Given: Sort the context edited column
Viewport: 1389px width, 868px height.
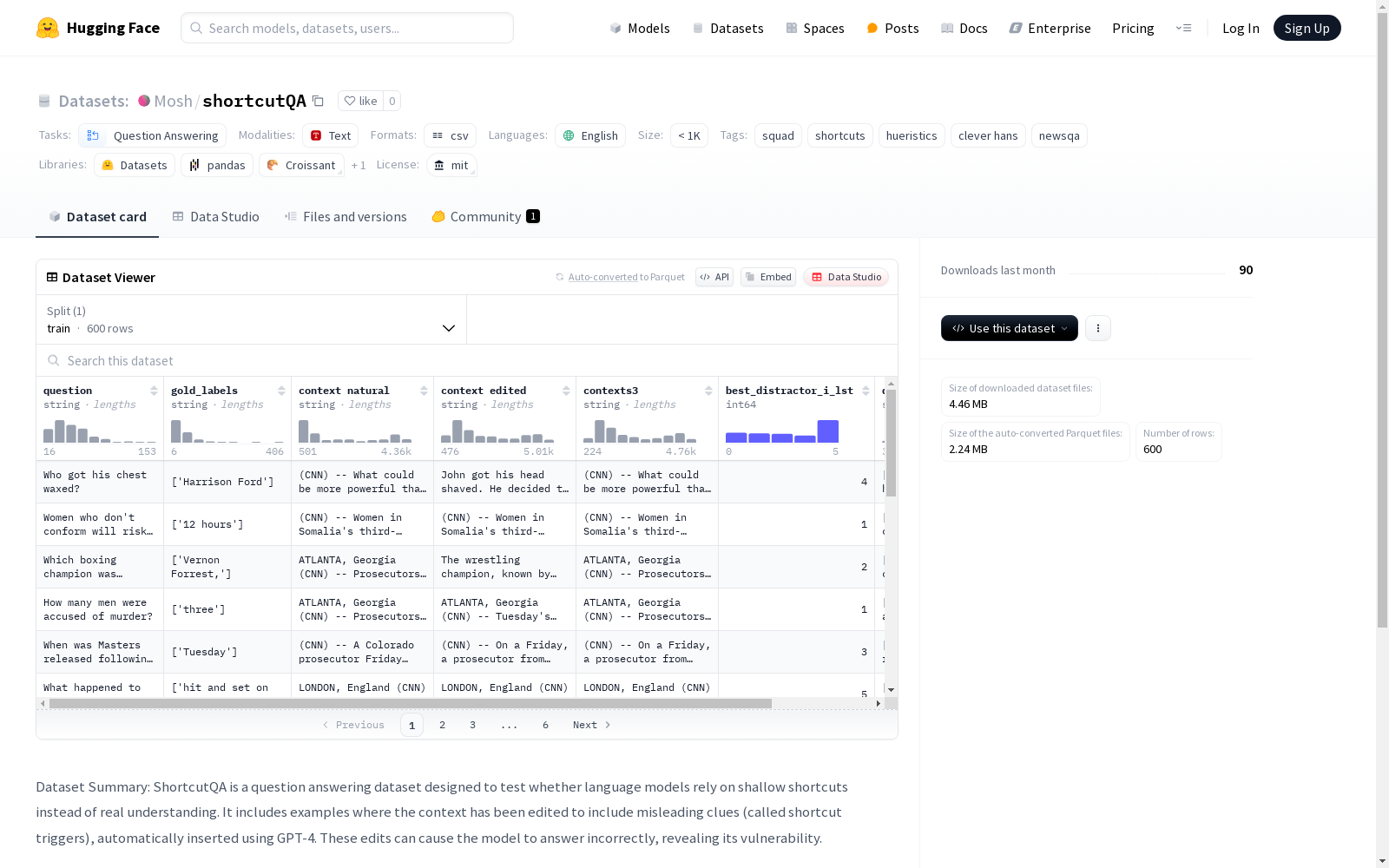Looking at the screenshot, I should 566,391.
